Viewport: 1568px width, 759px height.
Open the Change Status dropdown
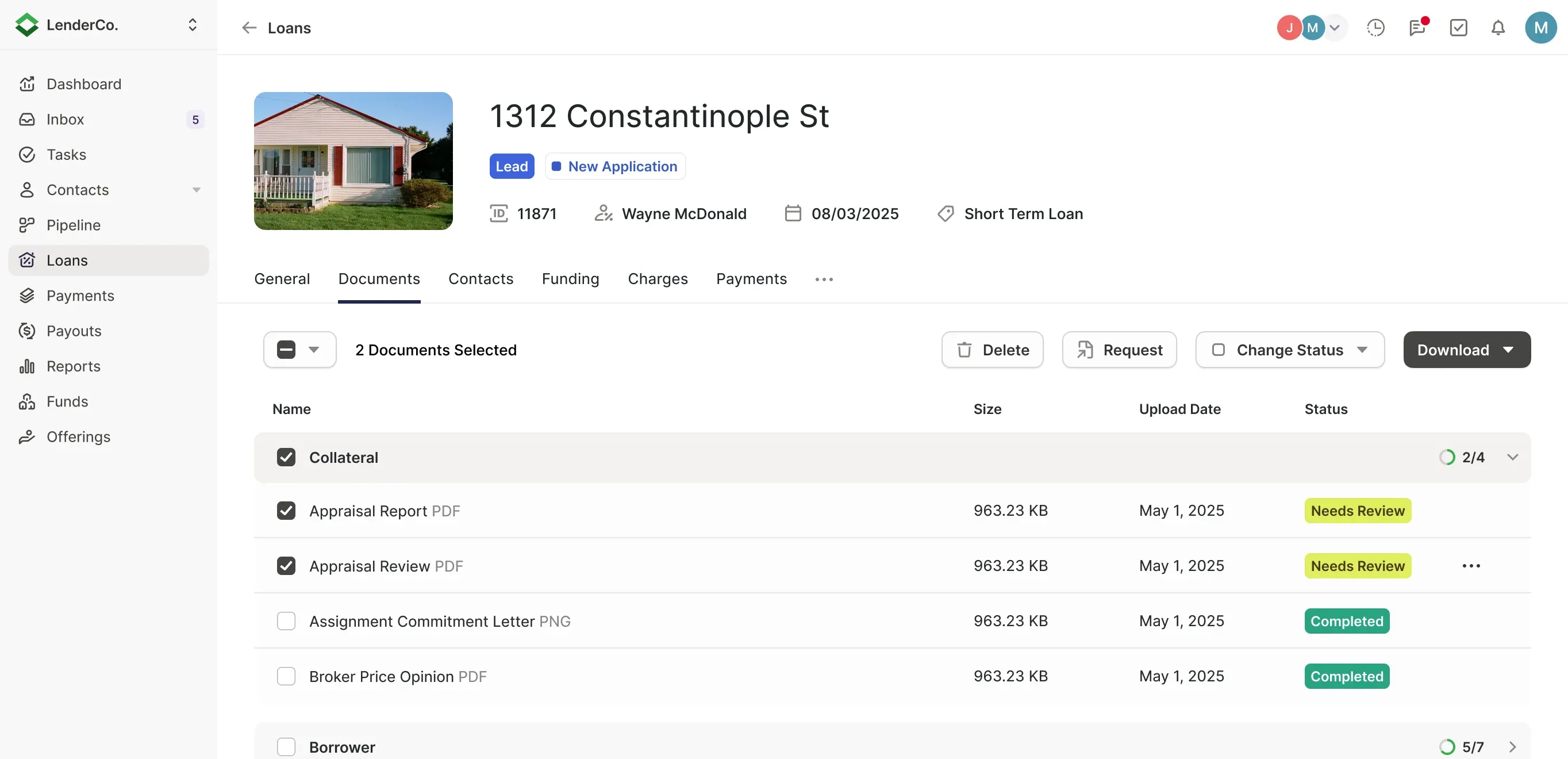[x=1290, y=350]
